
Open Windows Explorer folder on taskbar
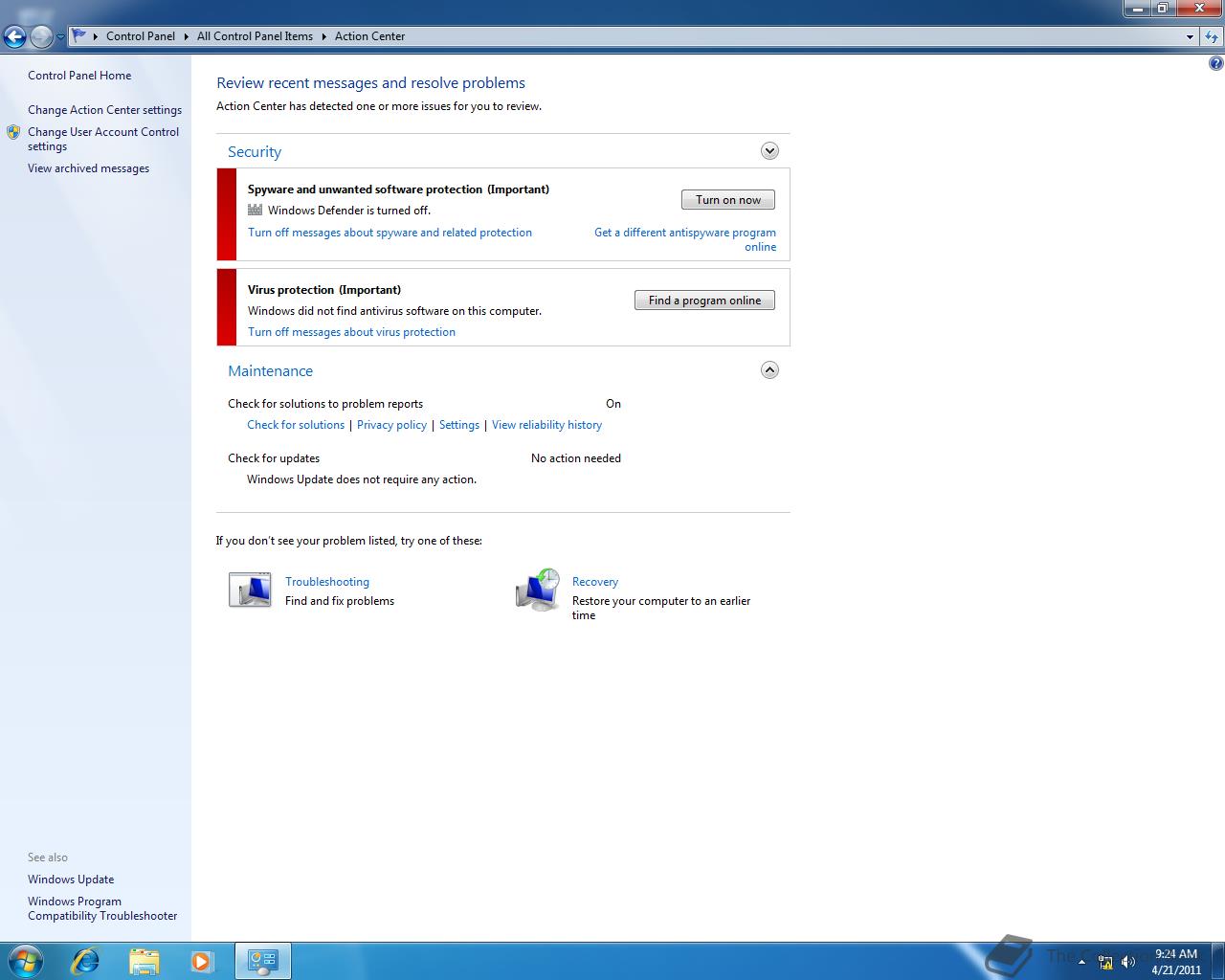click(x=144, y=961)
